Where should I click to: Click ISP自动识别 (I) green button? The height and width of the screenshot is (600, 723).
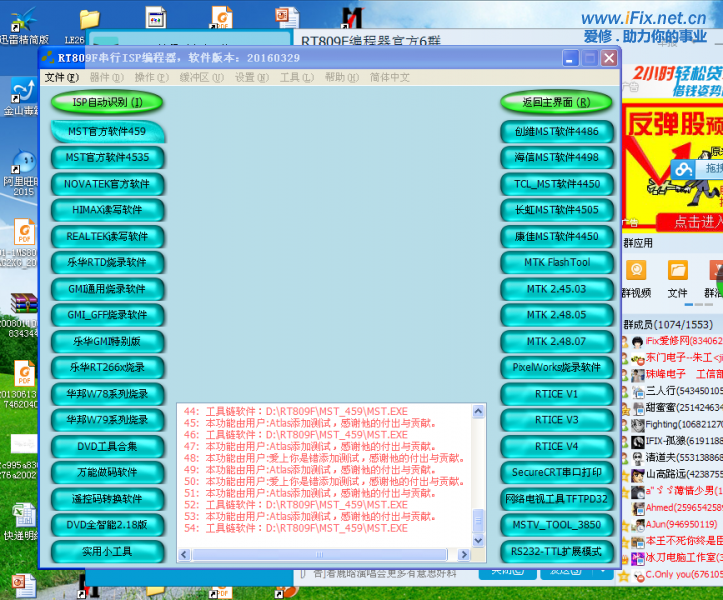pos(107,102)
